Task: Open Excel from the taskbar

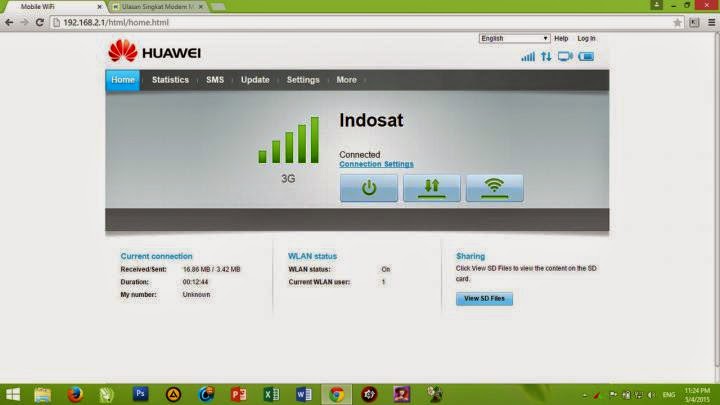Action: tap(271, 394)
